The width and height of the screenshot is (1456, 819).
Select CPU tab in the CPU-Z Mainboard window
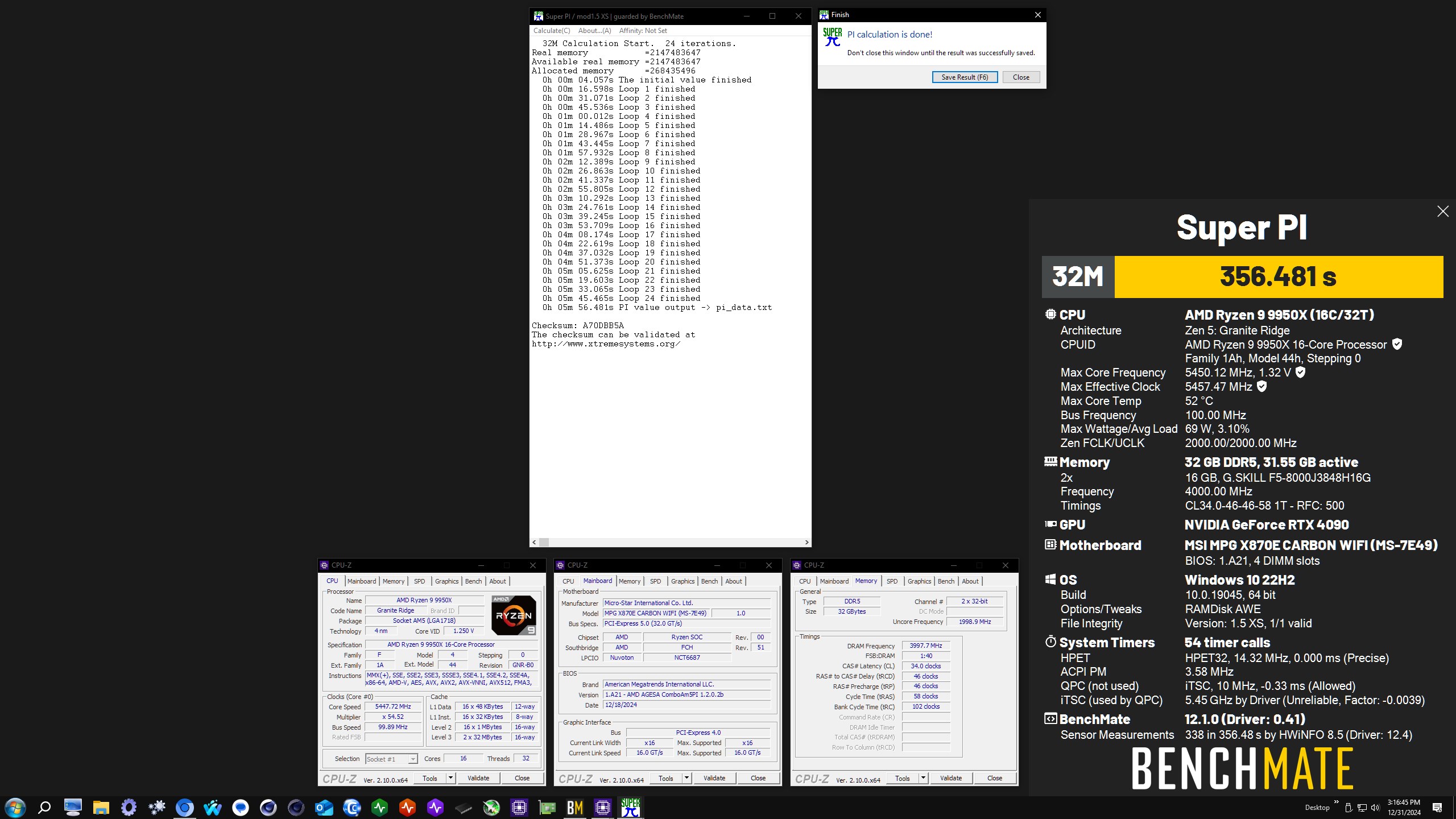(568, 581)
